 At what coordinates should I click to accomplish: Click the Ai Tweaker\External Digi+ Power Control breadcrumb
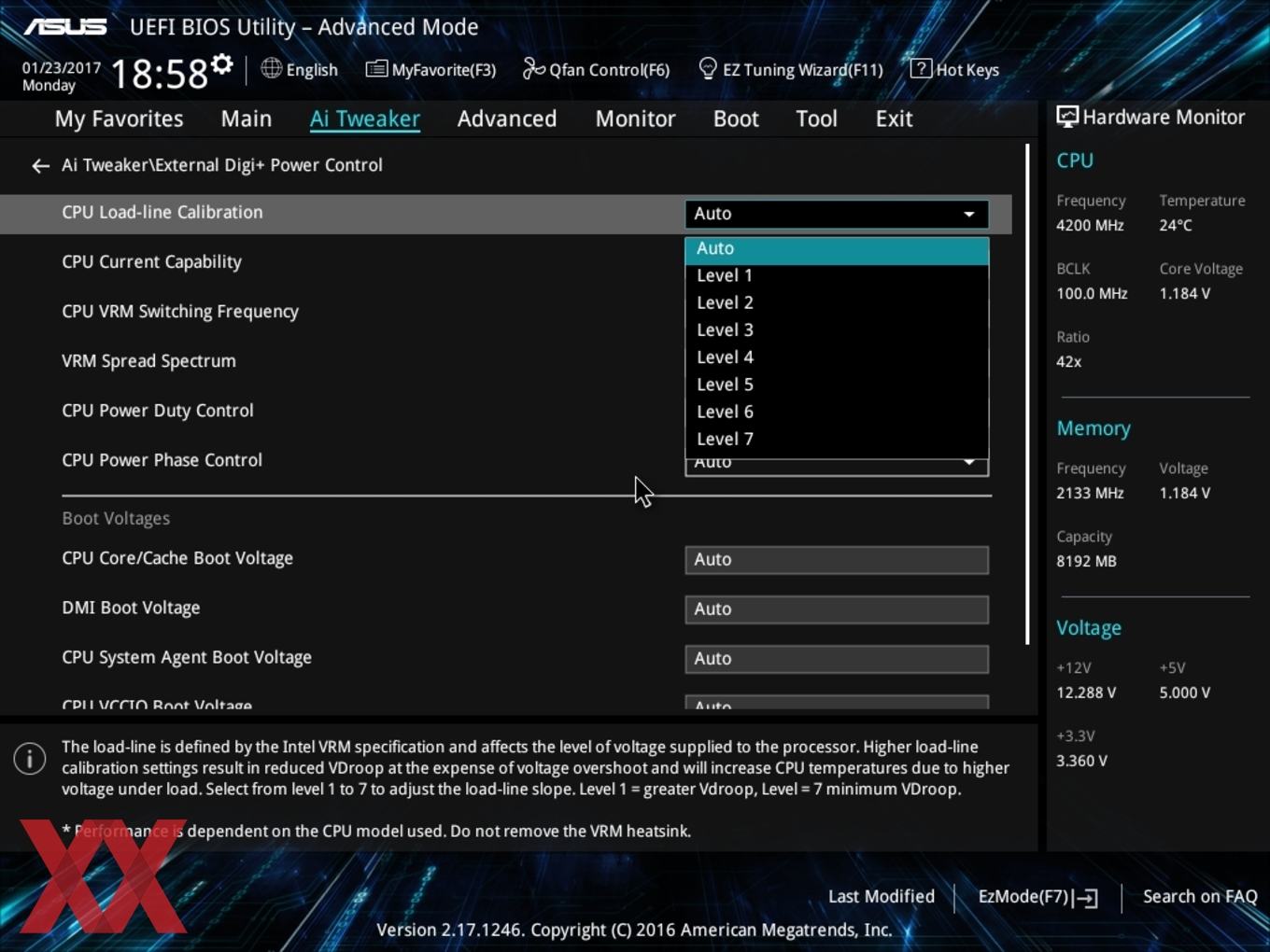coord(222,165)
